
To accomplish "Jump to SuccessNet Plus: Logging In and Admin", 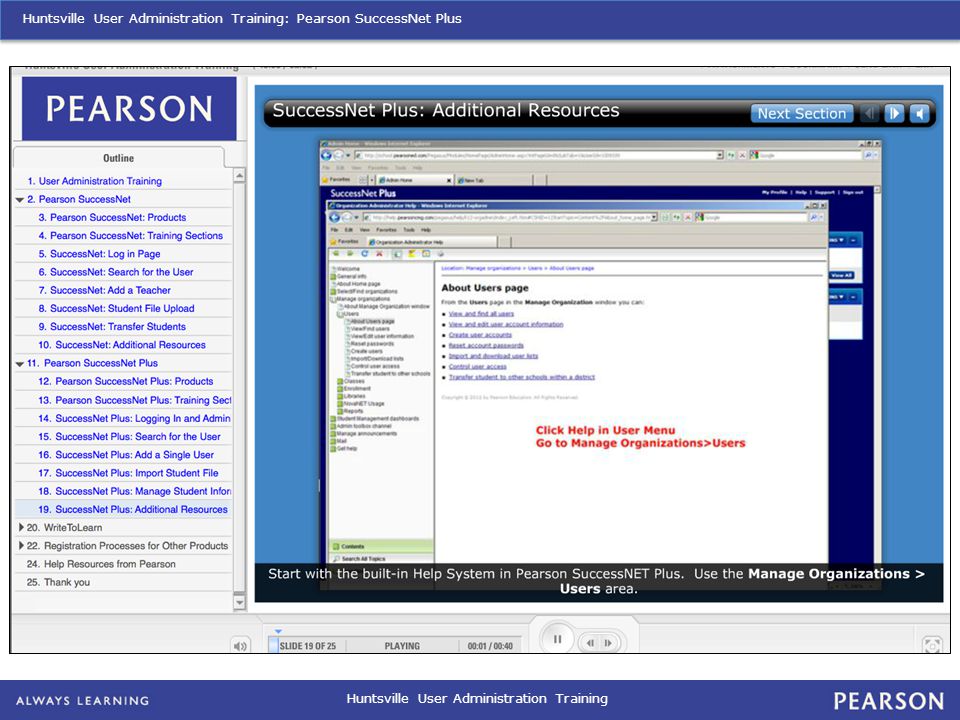I will point(134,419).
